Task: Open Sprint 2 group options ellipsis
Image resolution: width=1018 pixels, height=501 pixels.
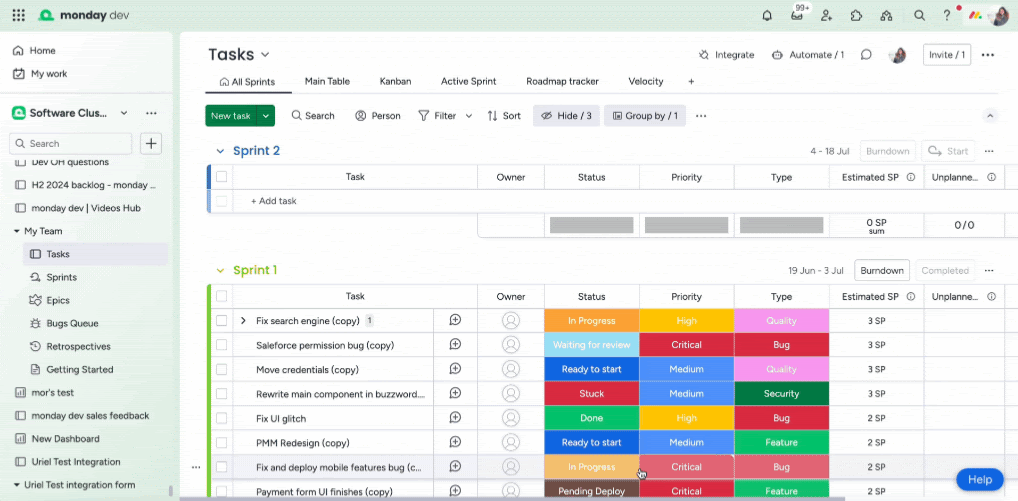Action: (989, 151)
